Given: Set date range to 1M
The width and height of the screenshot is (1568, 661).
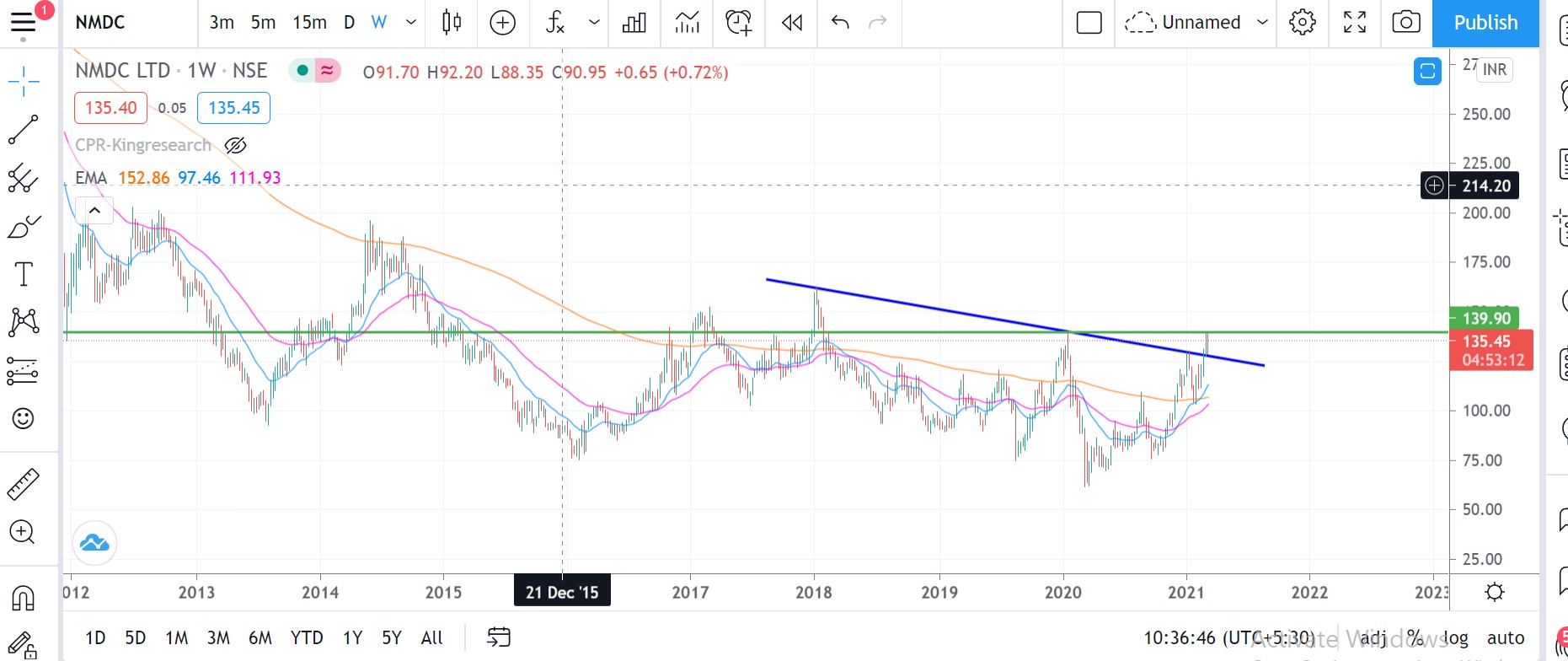Looking at the screenshot, I should click(x=176, y=638).
